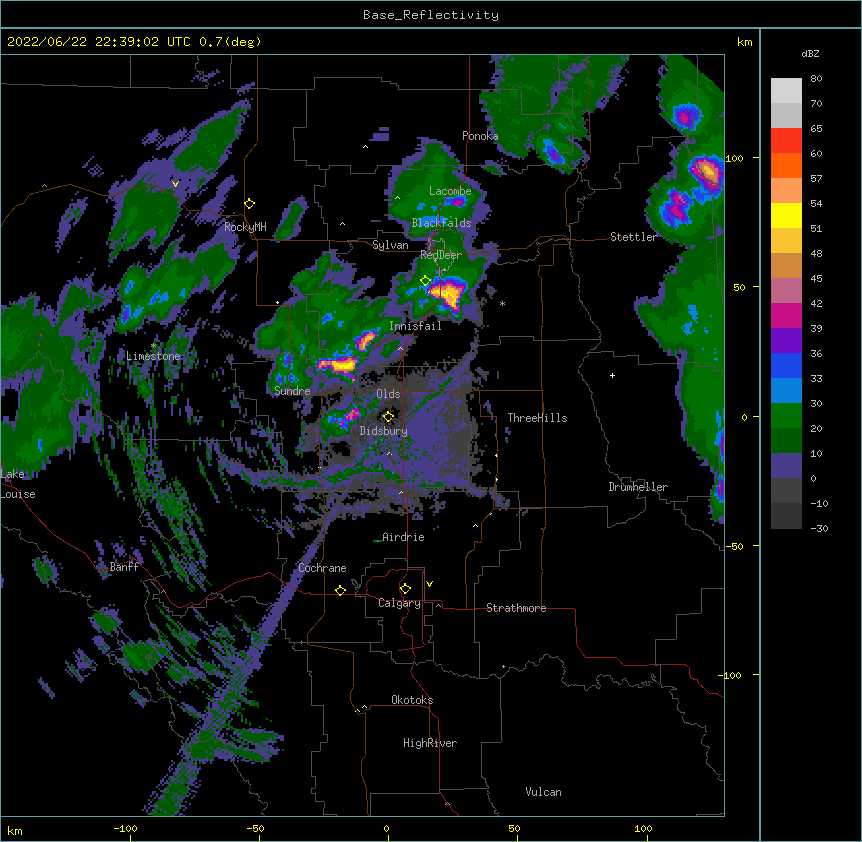Click the strong echo cell near the right map edge
Screen dimensions: 862x842
[706, 171]
